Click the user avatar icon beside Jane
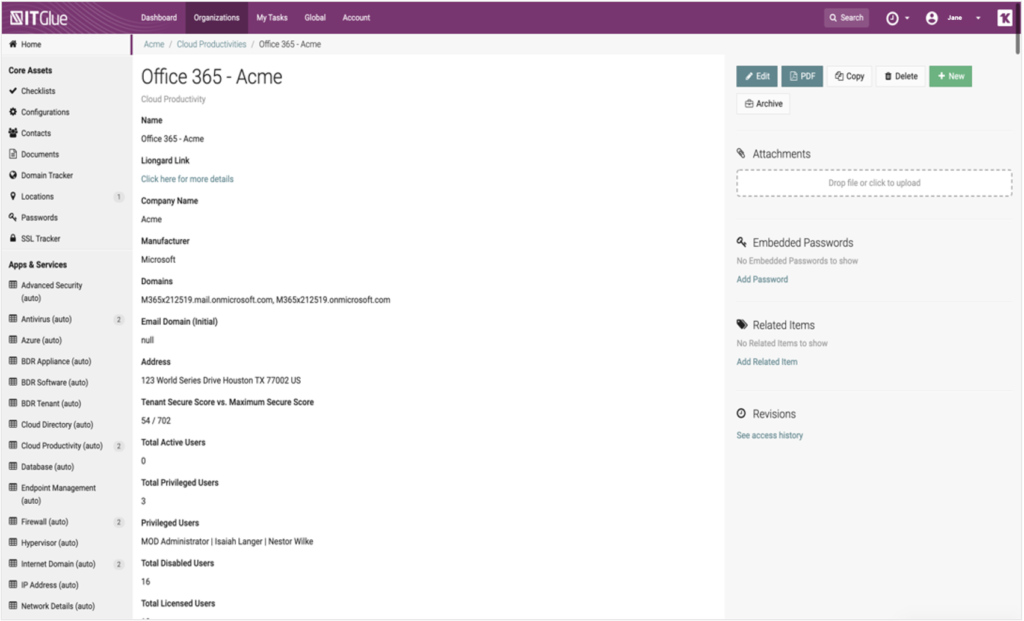 (x=932, y=18)
